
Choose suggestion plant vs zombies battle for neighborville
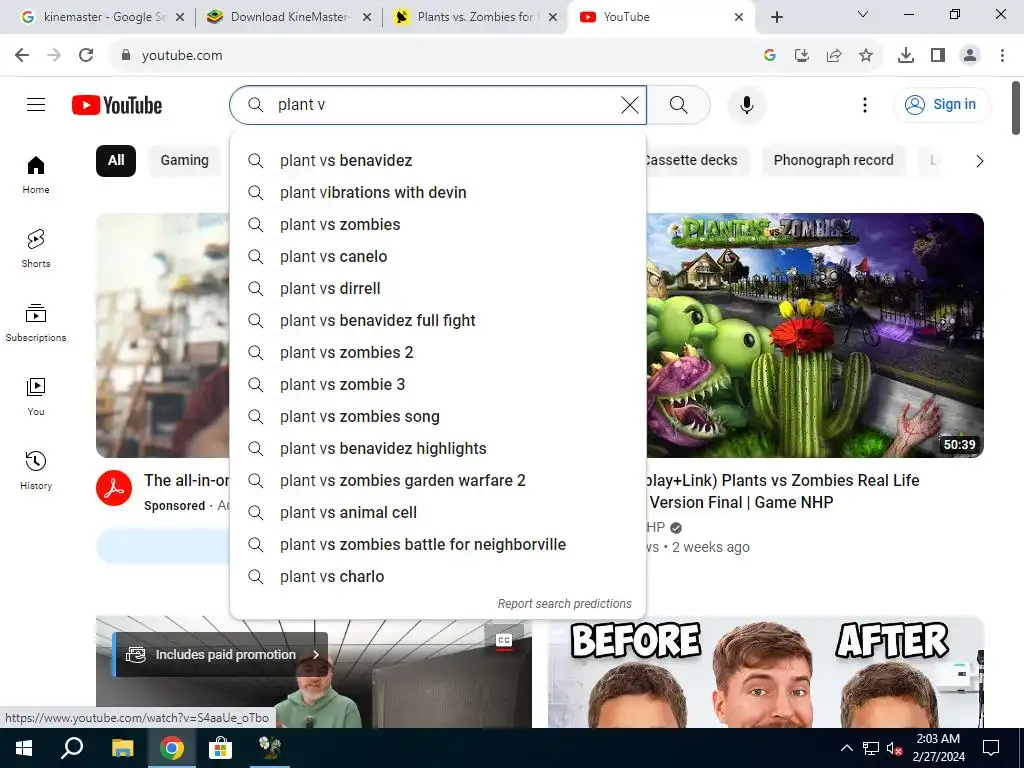point(438,545)
